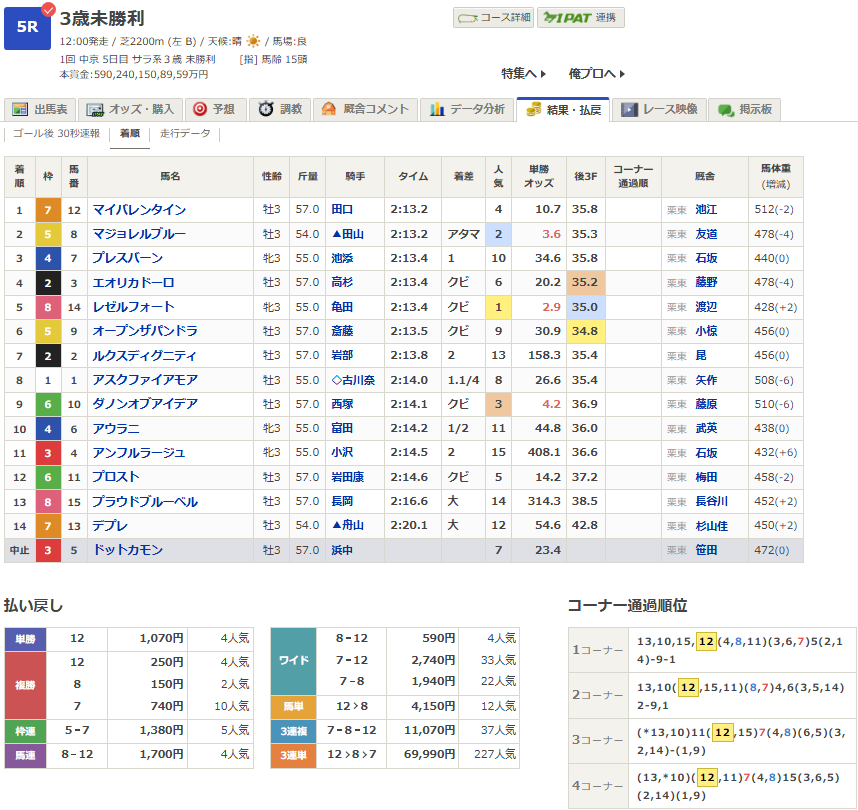Viewport: 858px width, 810px height.
Task: Toggle the red checkmark on 5R badge
Action: click(48, 11)
